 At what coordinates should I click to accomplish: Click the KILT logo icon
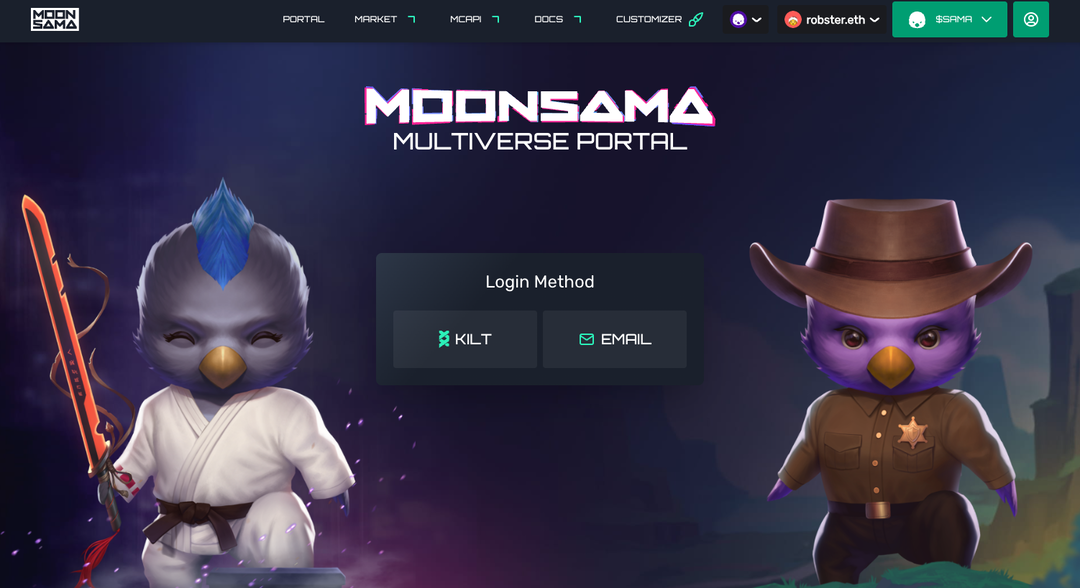444,339
